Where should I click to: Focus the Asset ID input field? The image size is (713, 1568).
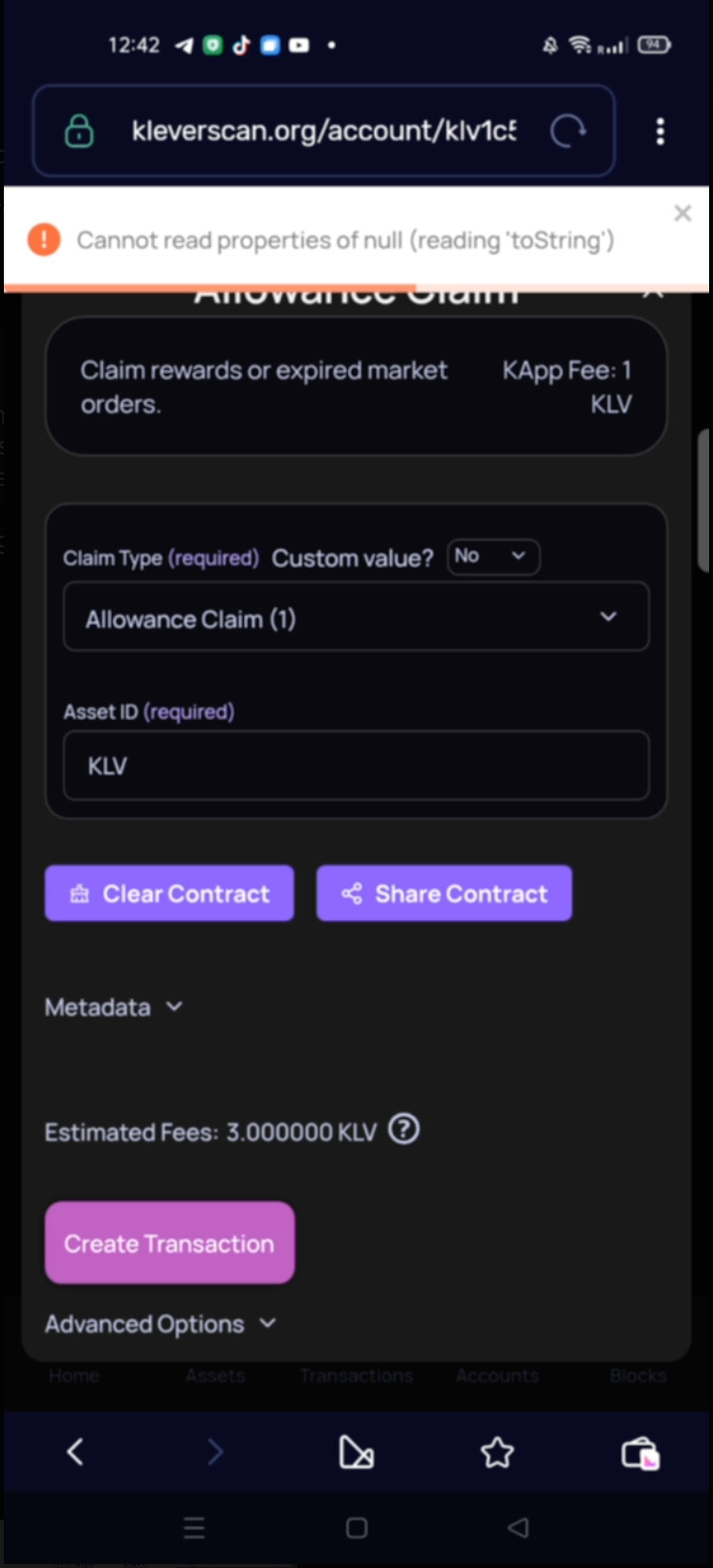click(356, 766)
